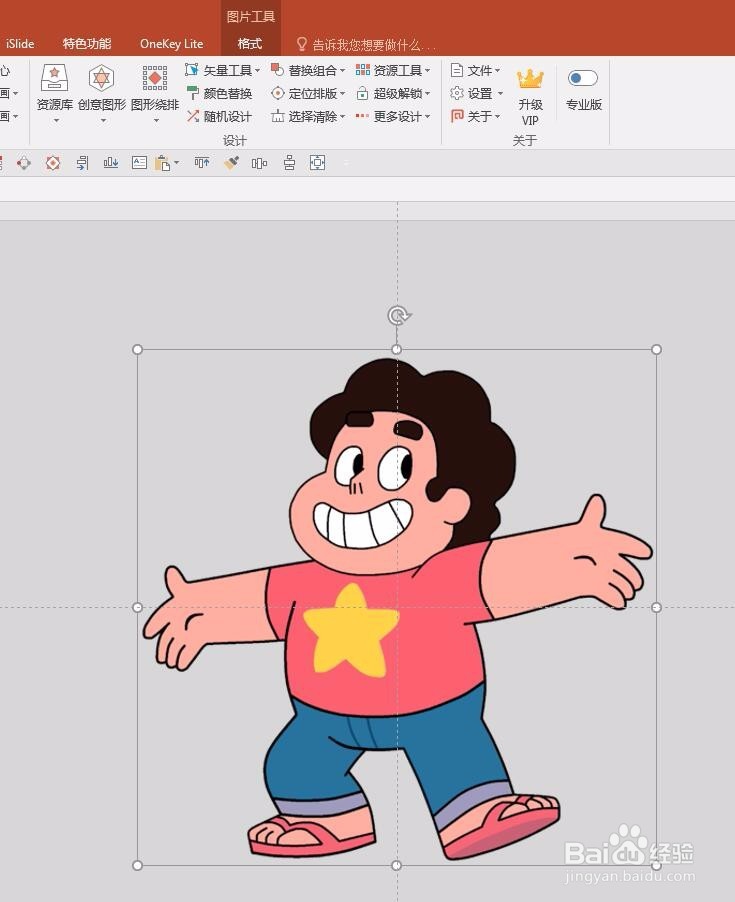The height and width of the screenshot is (902, 735).
Task: Click the bottom-middle resize handle of picture
Action: tap(397, 865)
